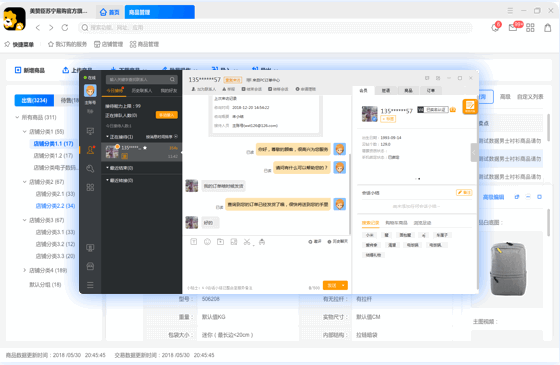Select the 出售(3234) tab
This screenshot has height=365, width=560.
pos(34,100)
